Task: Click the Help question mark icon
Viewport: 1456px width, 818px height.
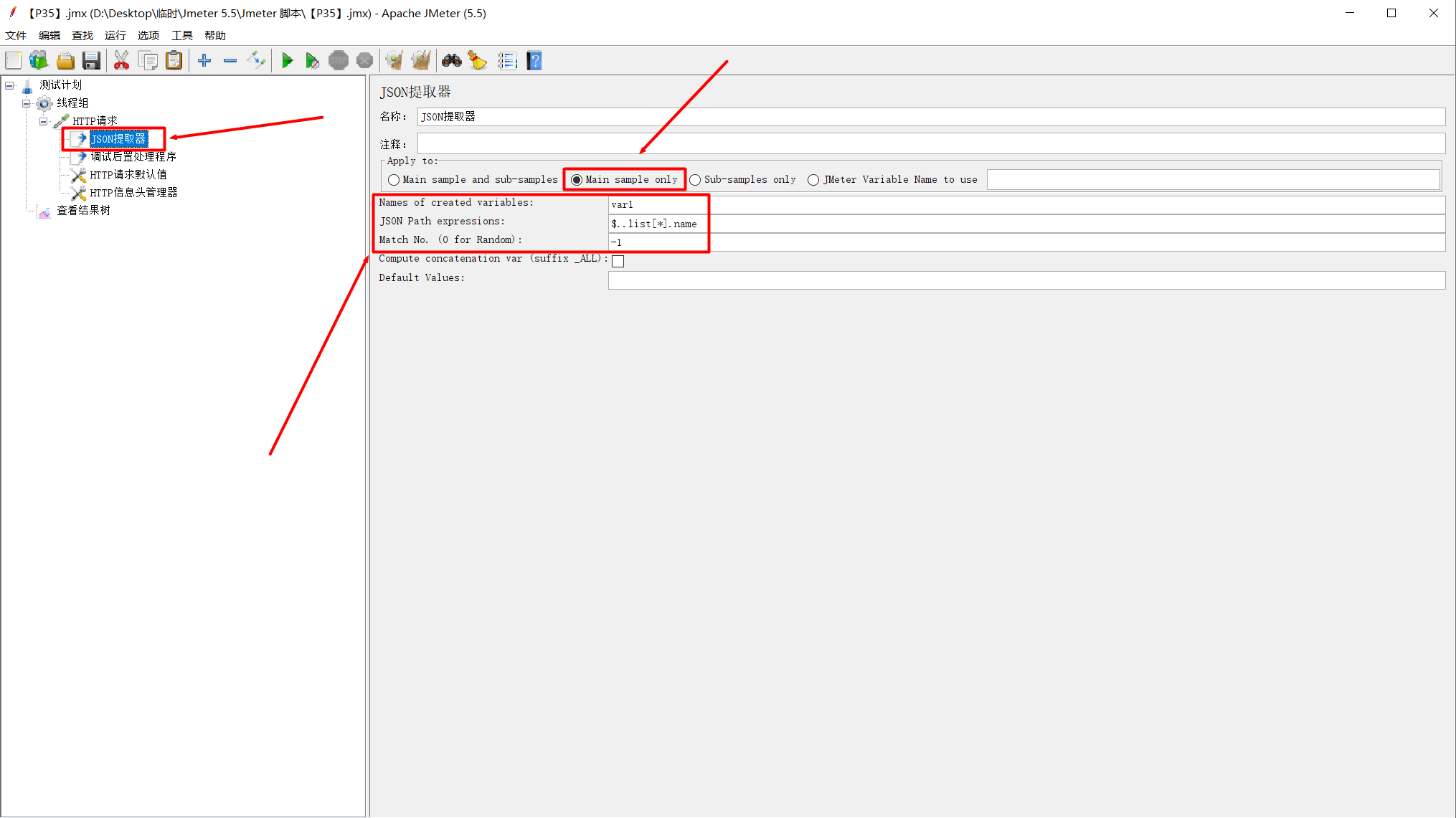Action: [x=534, y=61]
